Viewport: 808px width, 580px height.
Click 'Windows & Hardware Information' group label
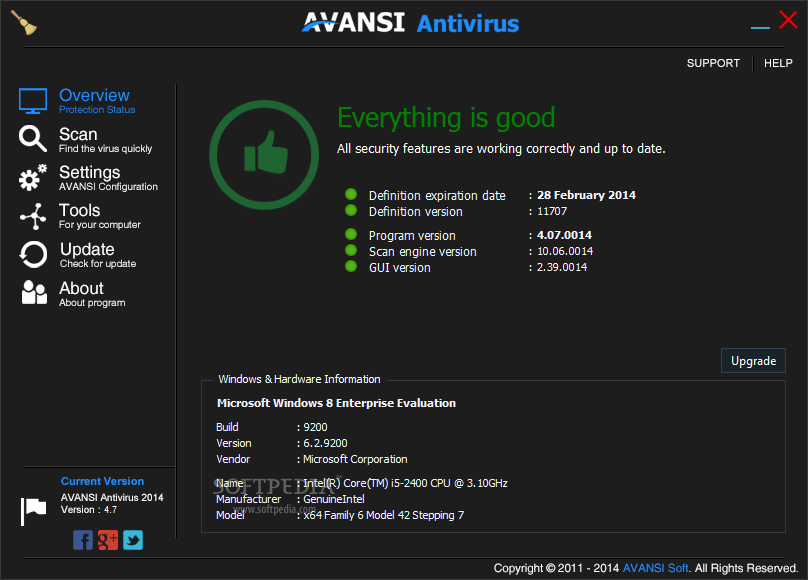coord(299,379)
